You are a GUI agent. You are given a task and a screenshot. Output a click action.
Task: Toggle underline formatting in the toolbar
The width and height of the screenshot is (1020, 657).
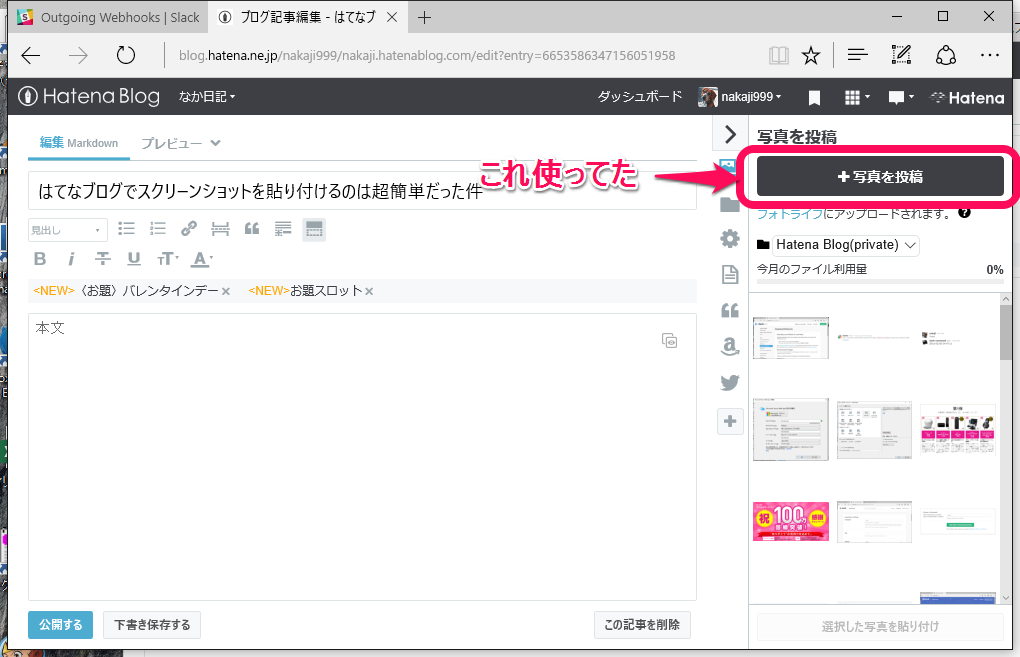tap(132, 258)
